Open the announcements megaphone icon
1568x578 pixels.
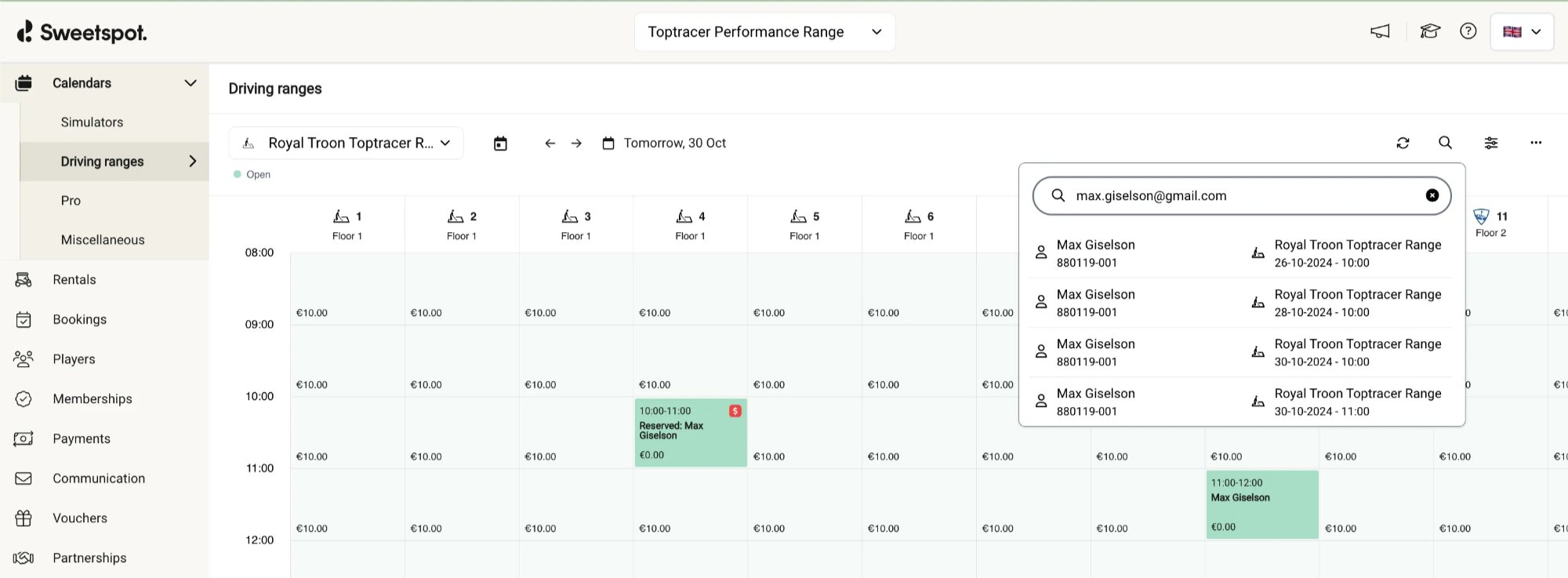(1380, 31)
